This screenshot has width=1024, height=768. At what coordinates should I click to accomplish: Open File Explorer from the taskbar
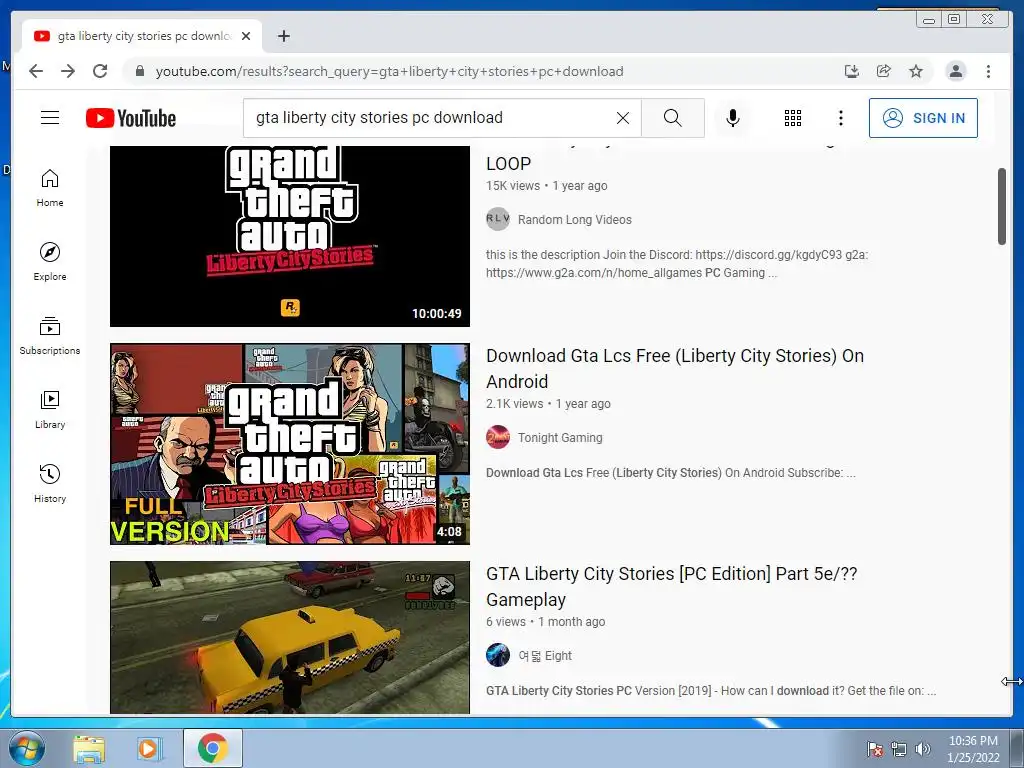pos(88,748)
